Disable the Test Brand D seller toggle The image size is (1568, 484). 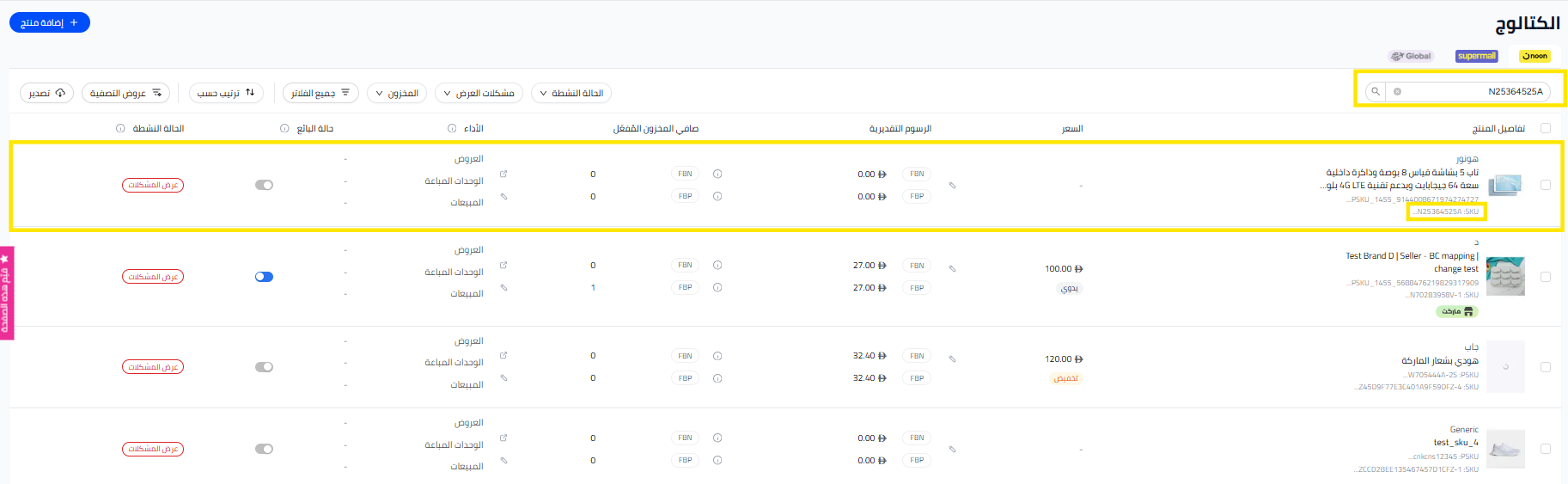[x=264, y=277]
